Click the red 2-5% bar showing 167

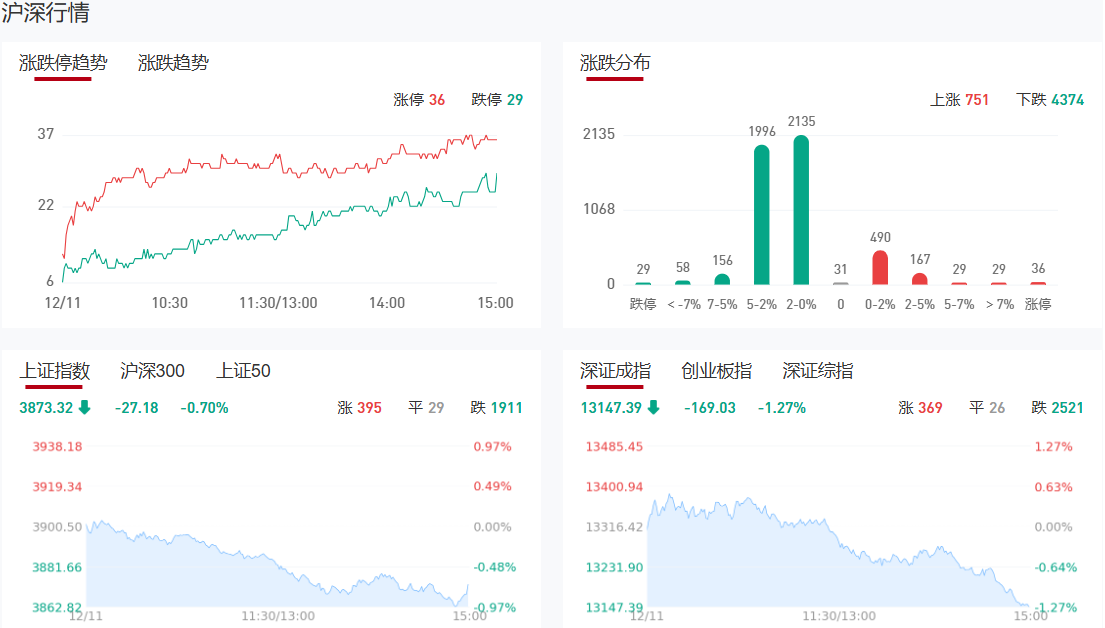[x=920, y=279]
